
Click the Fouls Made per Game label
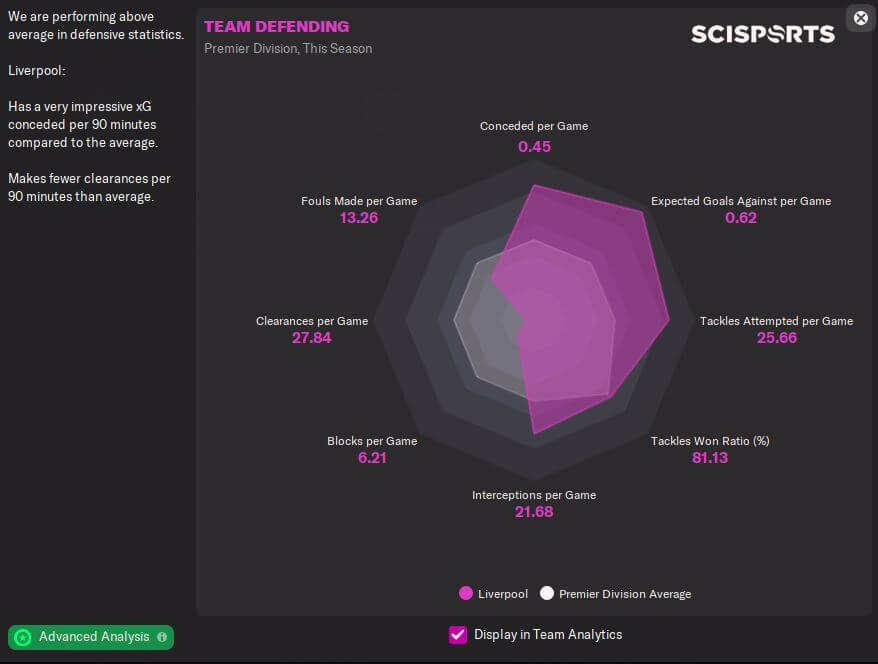tap(359, 201)
